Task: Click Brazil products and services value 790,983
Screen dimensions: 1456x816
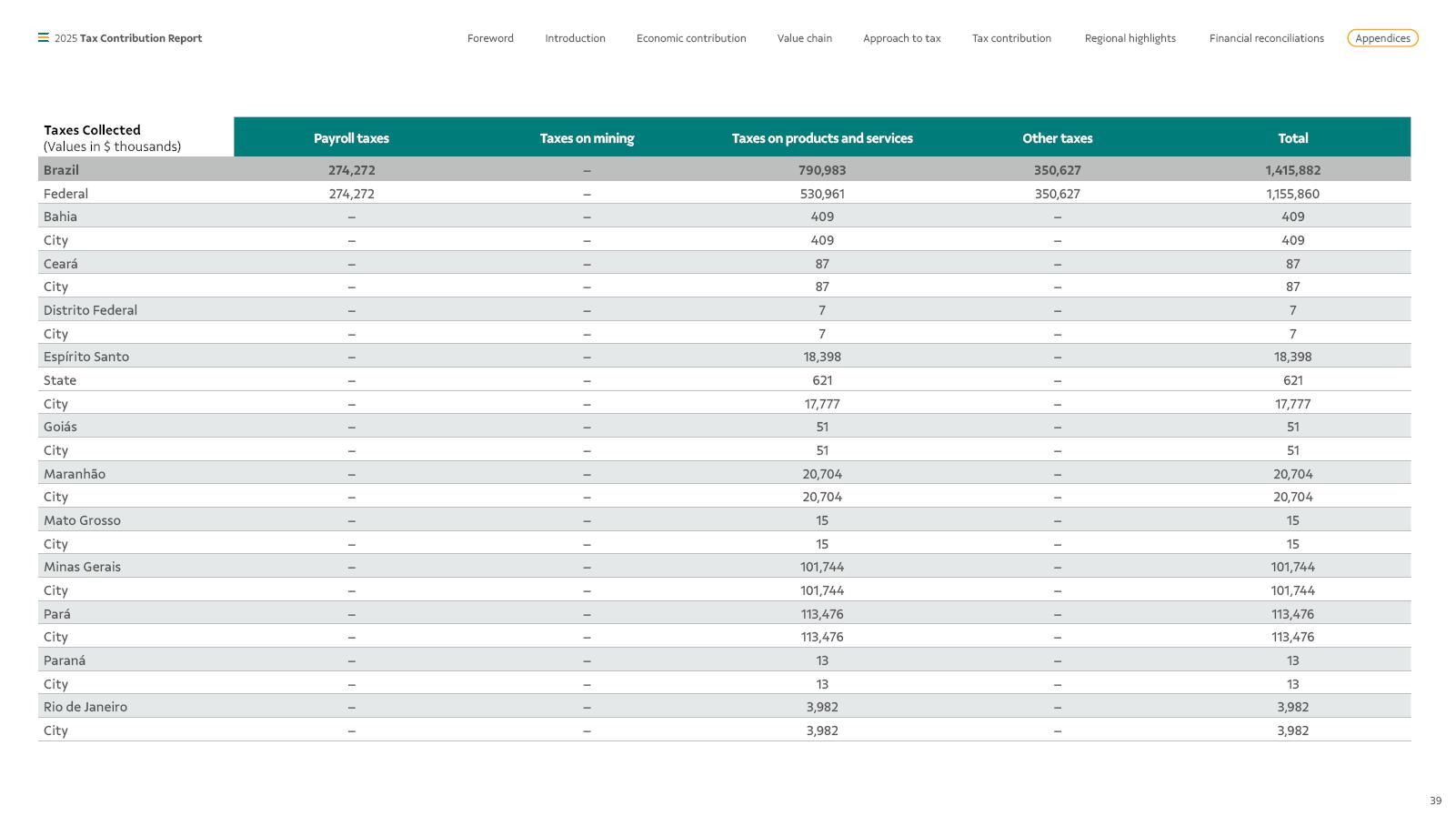Action: (x=822, y=170)
